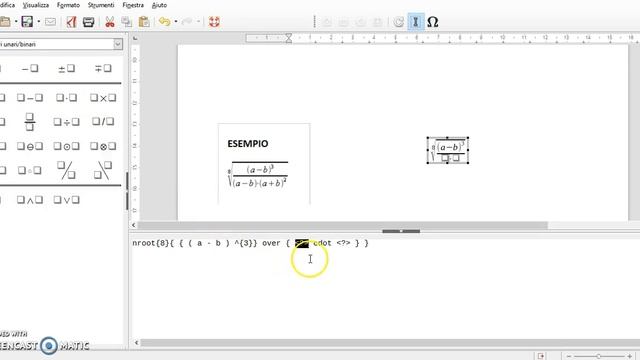
Task: Click the zoom in plus button
Action: pos(630,356)
